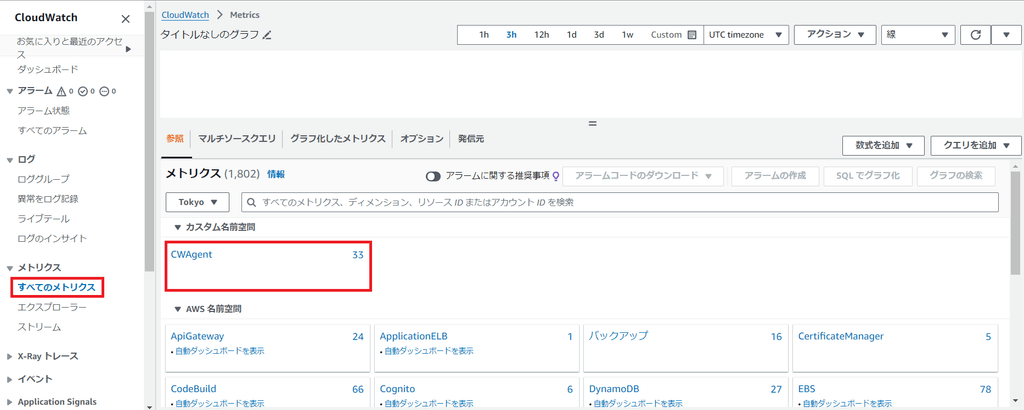Click the アラームの作成 button
The height and width of the screenshot is (410, 1024).
pyautogui.click(x=774, y=176)
